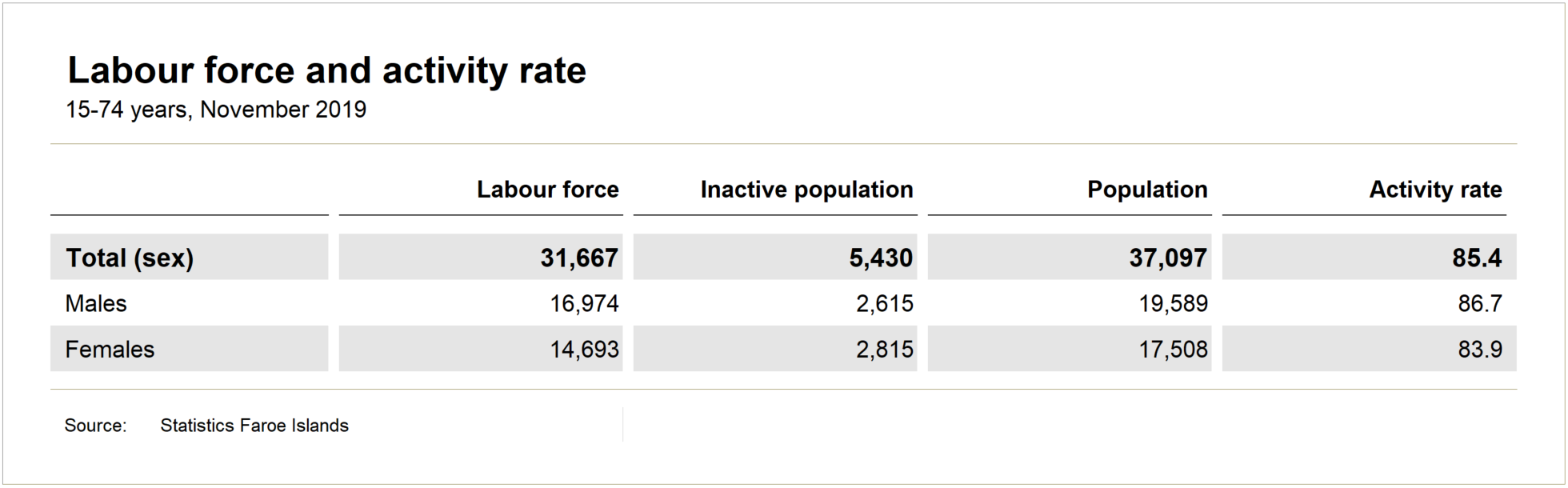Select the male labour force cell 16,974
This screenshot has height=488, width=1568.
584,304
